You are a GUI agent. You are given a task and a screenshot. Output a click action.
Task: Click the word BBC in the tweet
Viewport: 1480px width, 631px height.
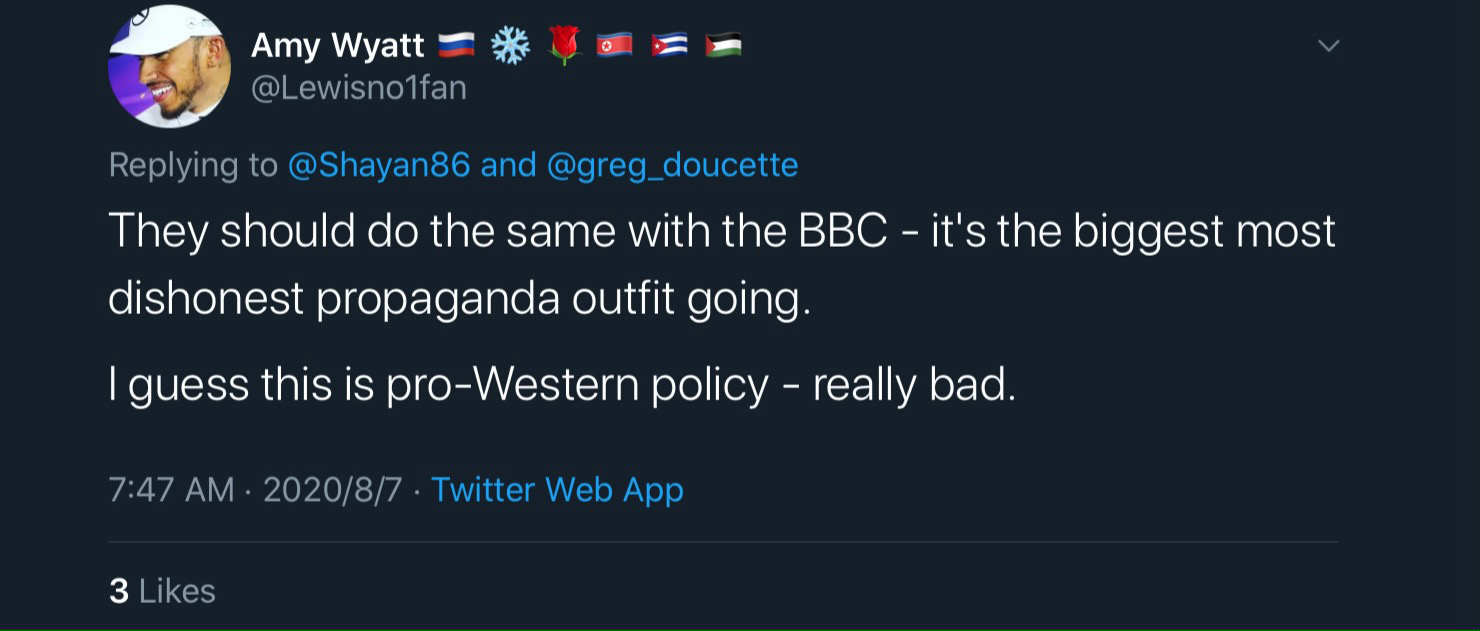click(x=843, y=231)
